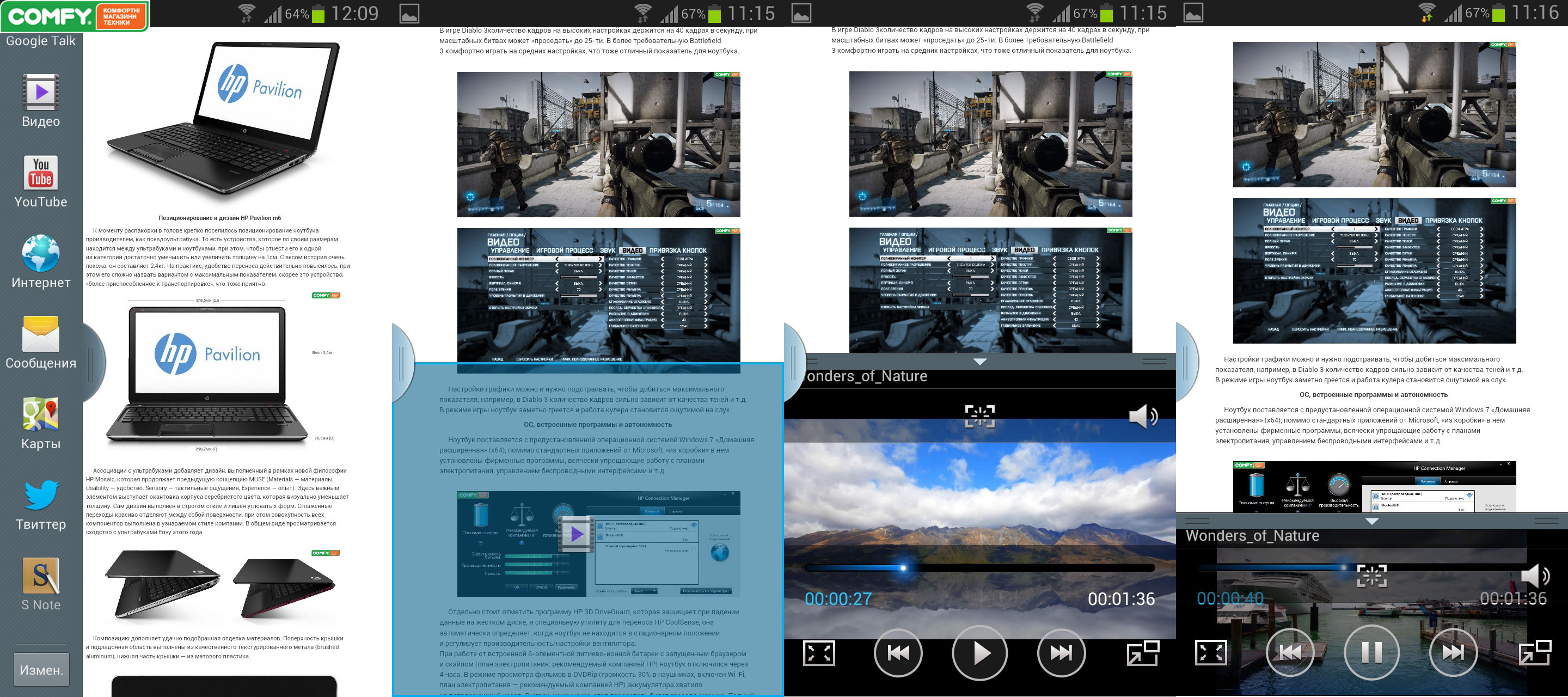The width and height of the screenshot is (1568, 697).
Task: Open Google Talk from the app tray
Action: [x=41, y=41]
